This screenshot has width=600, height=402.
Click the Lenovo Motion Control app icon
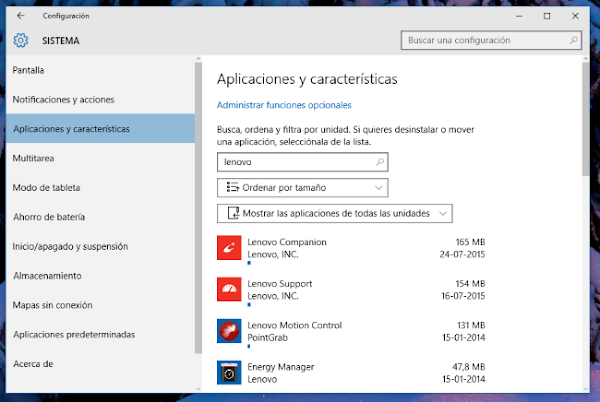point(229,331)
